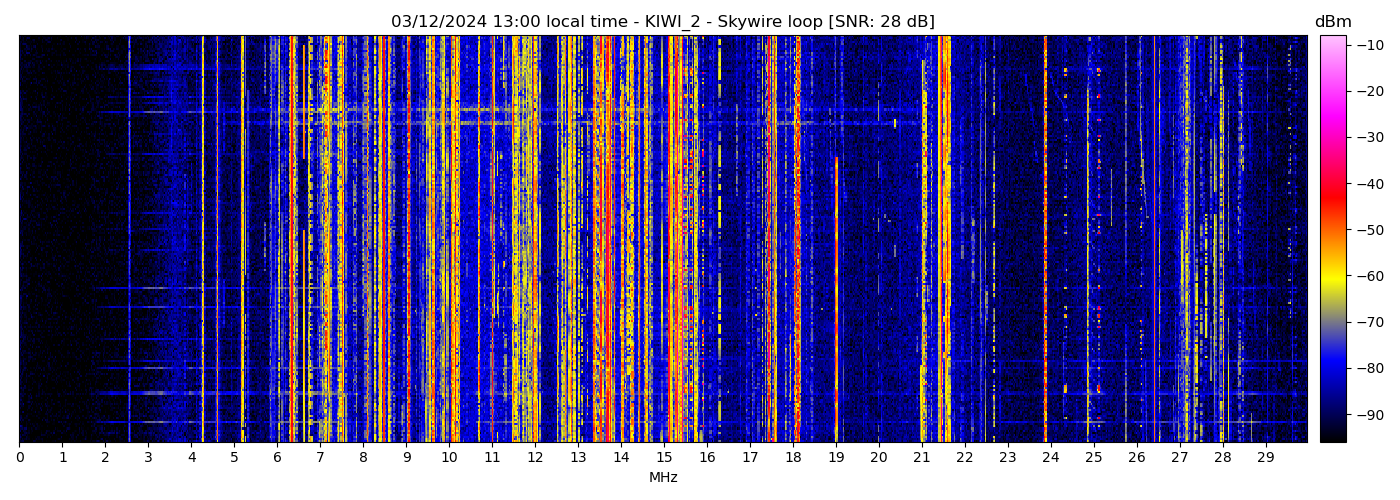The height and width of the screenshot is (500, 1400).
Task: Click the plot title text
Action: tap(662, 22)
